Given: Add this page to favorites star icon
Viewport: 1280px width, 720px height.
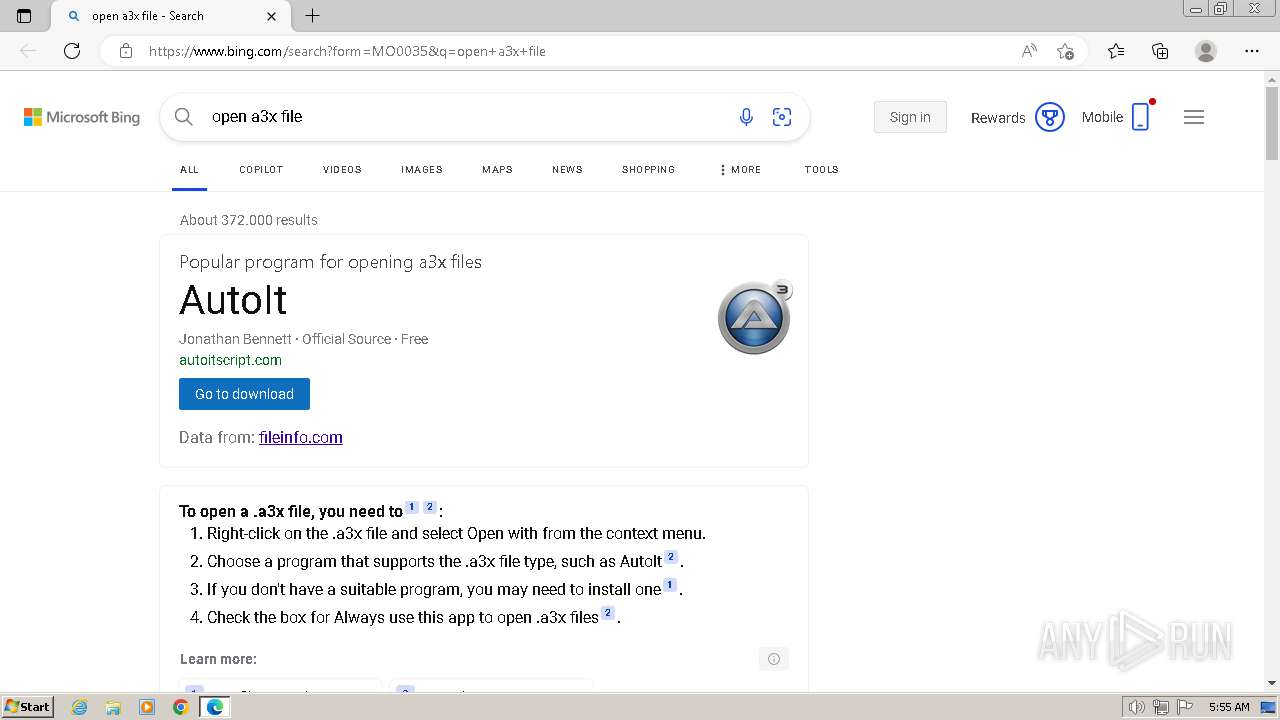Looking at the screenshot, I should (1066, 51).
